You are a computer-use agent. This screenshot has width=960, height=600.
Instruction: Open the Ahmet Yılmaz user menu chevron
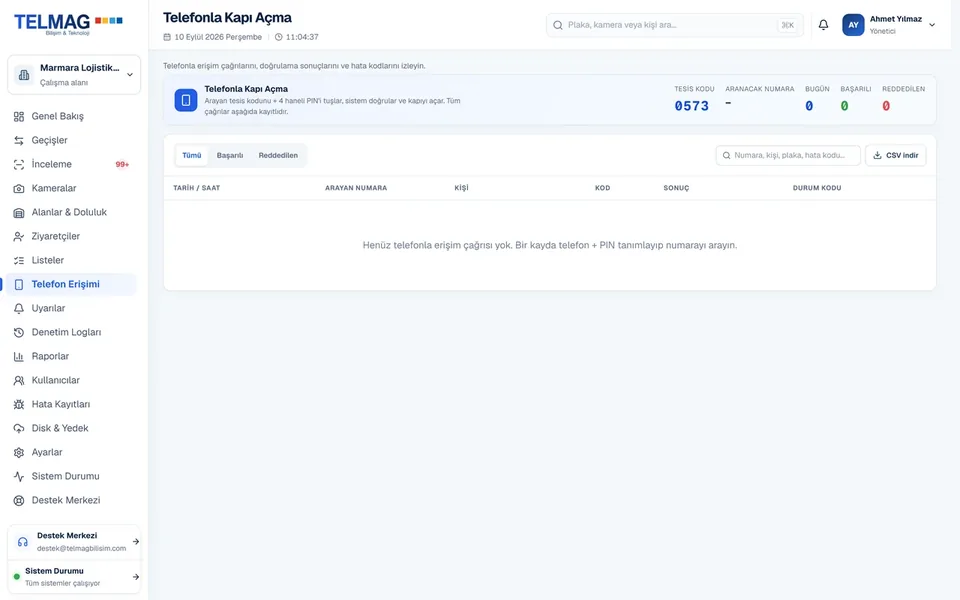[932, 25]
